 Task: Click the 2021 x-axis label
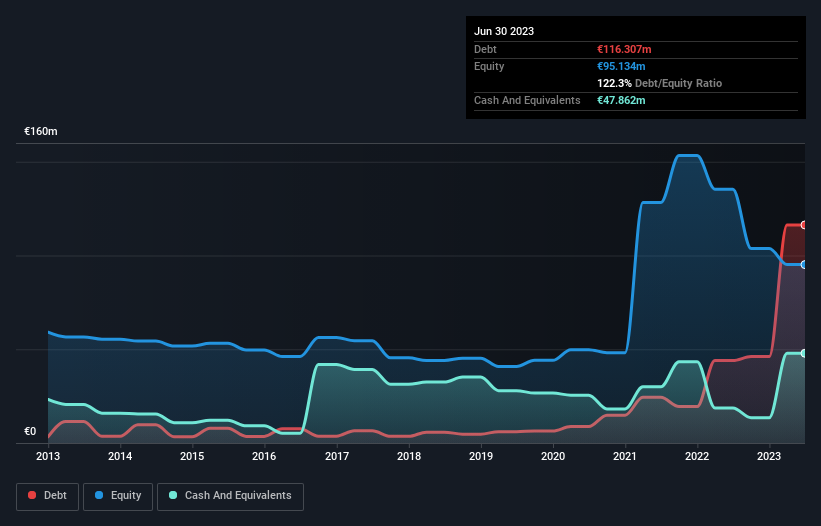click(x=625, y=456)
